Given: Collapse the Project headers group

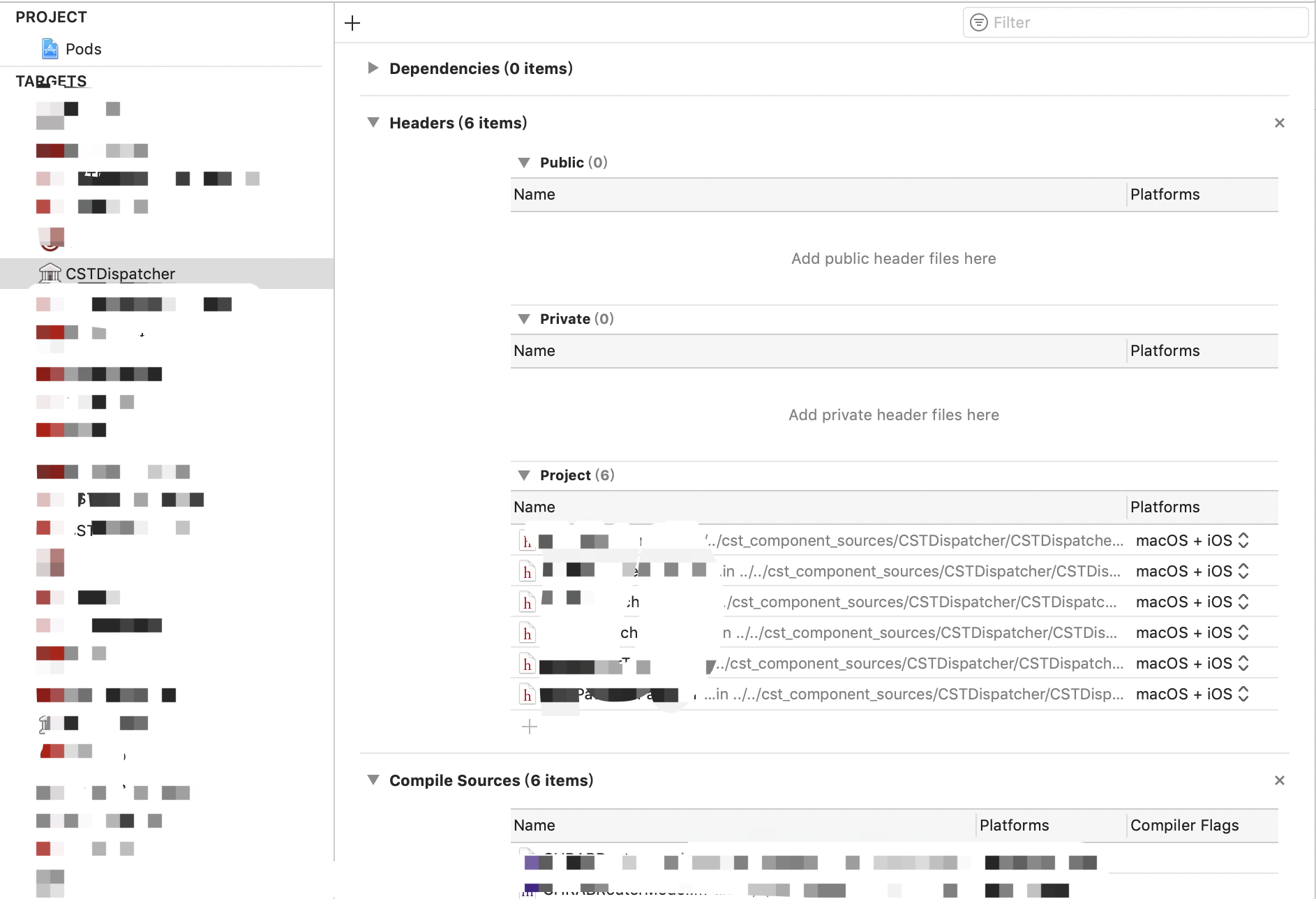Looking at the screenshot, I should click(524, 475).
